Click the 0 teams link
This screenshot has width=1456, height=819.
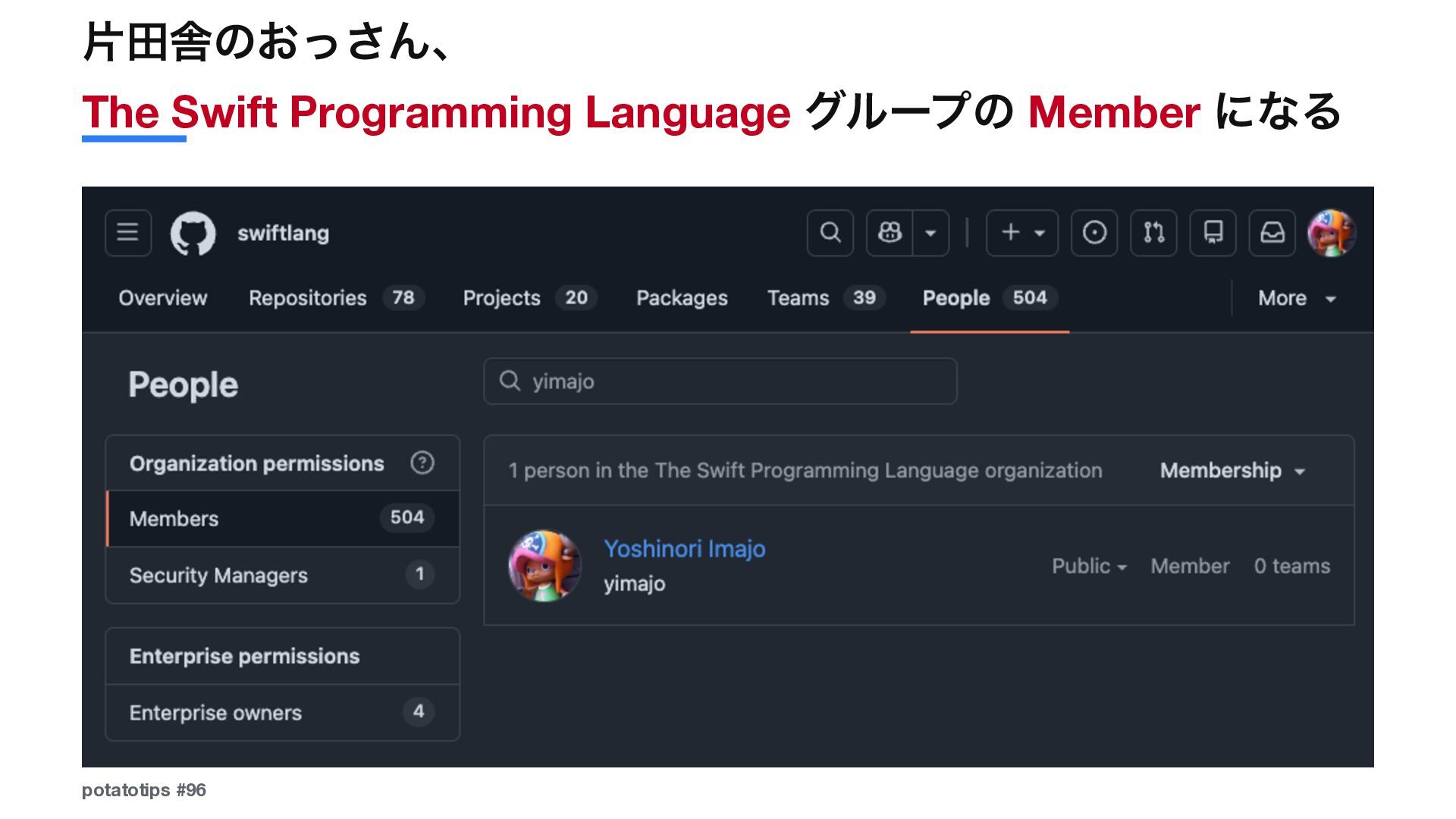(1292, 566)
